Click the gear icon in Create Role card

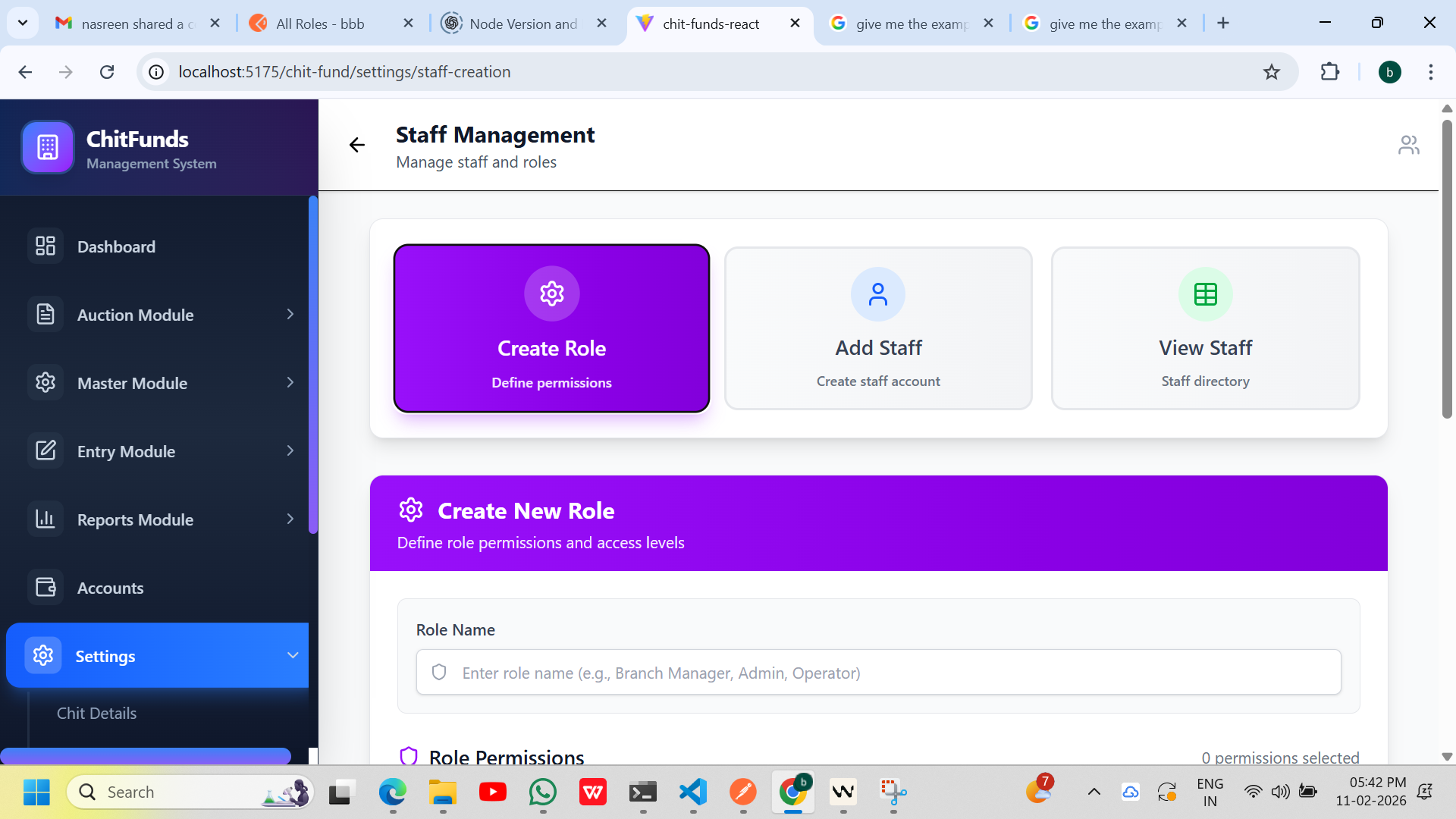tap(551, 293)
